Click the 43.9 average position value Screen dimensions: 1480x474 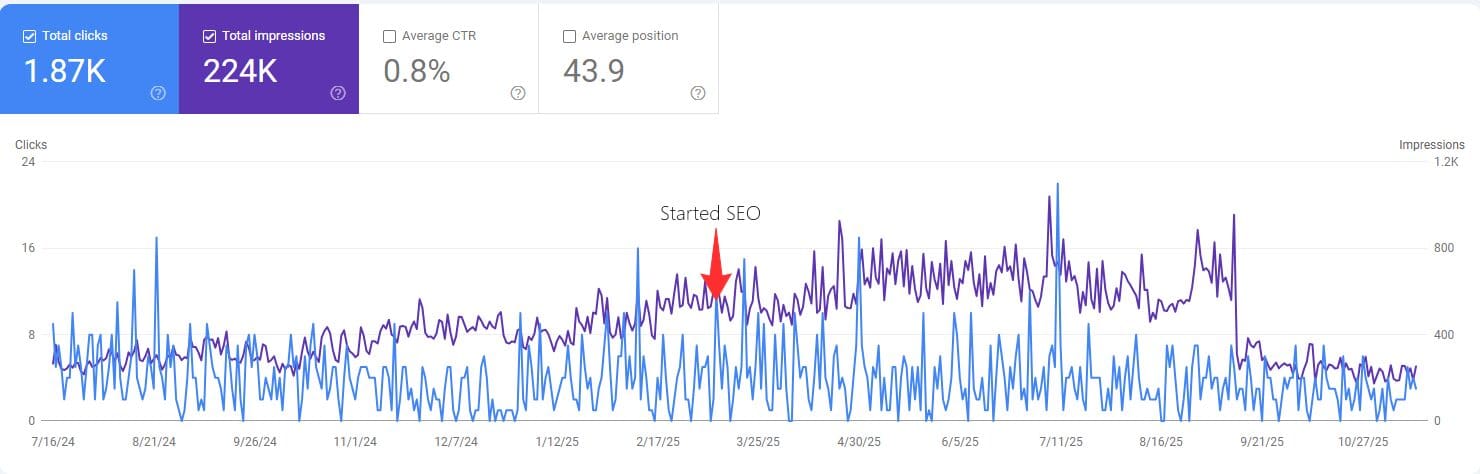(594, 71)
